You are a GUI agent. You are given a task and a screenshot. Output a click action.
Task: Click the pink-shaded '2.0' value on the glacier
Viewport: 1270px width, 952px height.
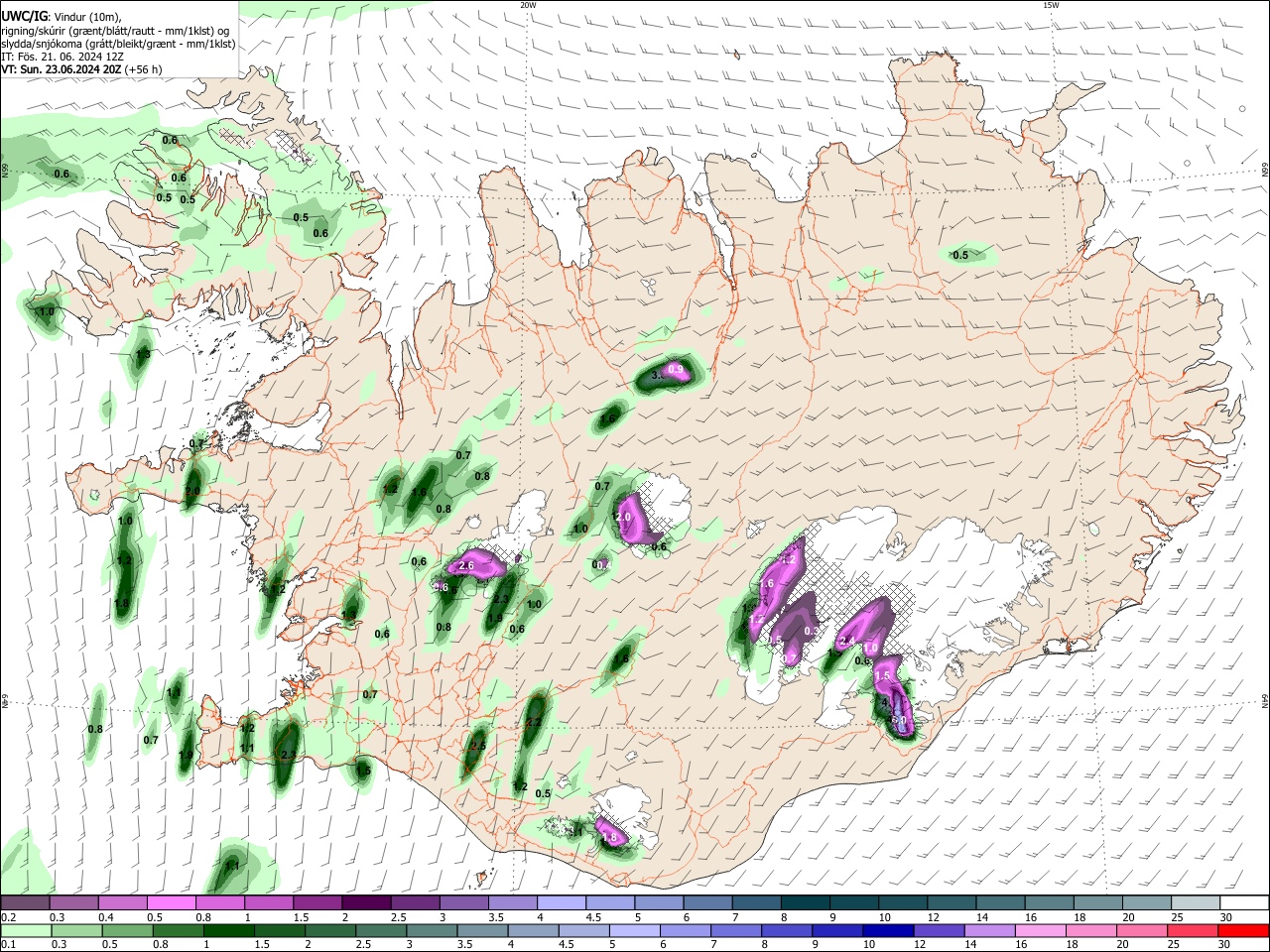tap(624, 518)
